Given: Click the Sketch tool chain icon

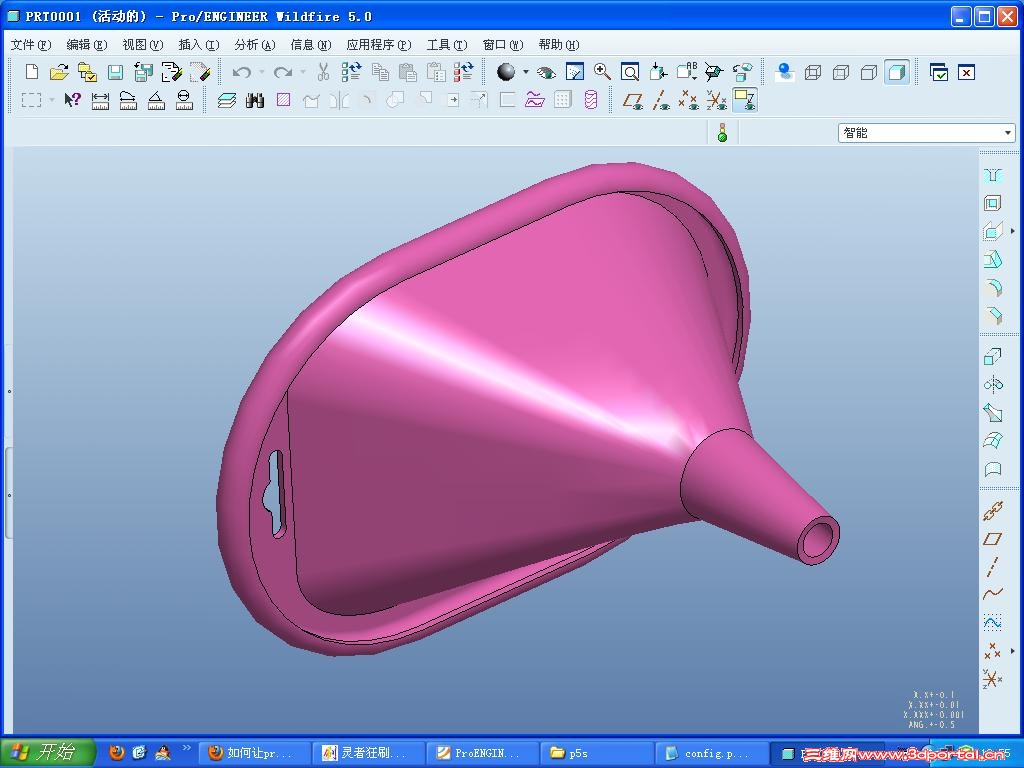Looking at the screenshot, I should (x=993, y=511).
